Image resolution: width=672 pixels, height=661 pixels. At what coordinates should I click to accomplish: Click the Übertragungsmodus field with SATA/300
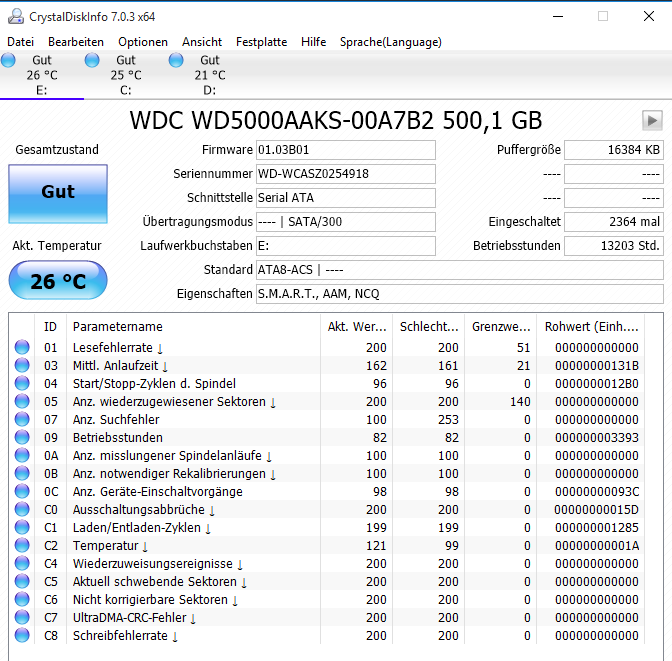346,222
